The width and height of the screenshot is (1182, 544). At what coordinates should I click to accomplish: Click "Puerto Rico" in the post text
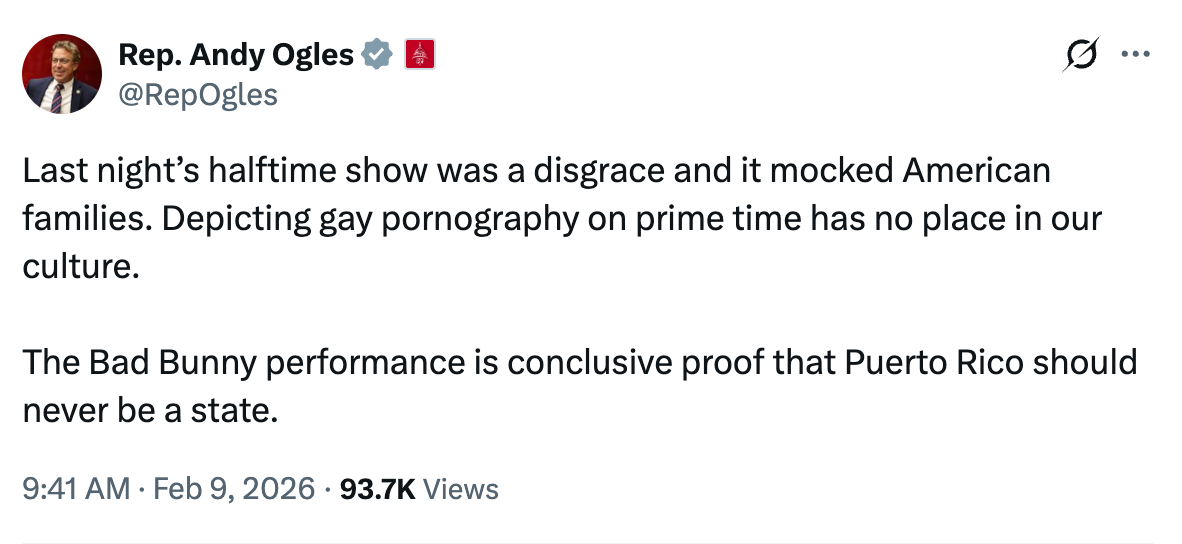(x=934, y=362)
